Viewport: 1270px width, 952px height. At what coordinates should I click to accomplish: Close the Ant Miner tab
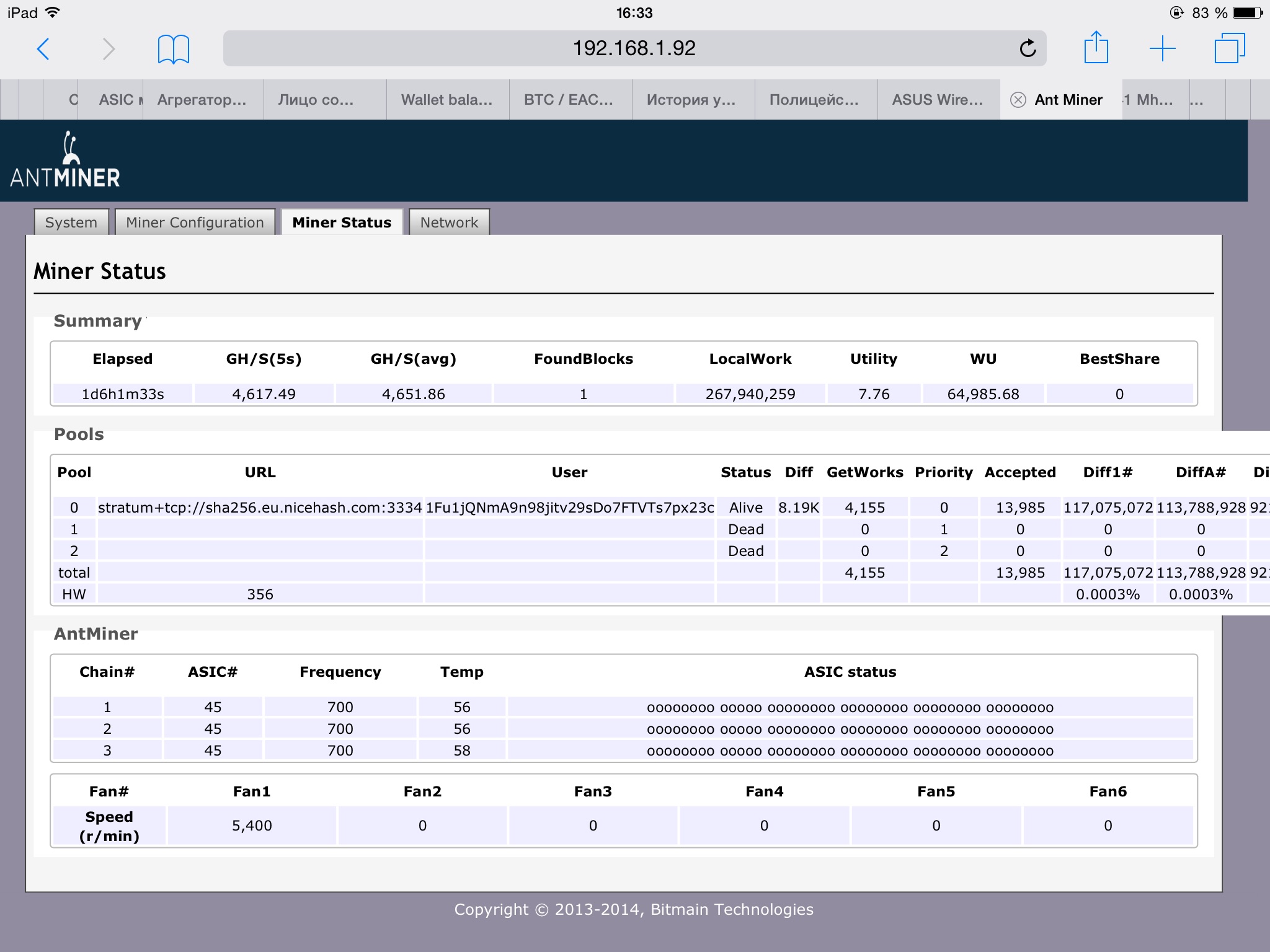click(x=1018, y=100)
